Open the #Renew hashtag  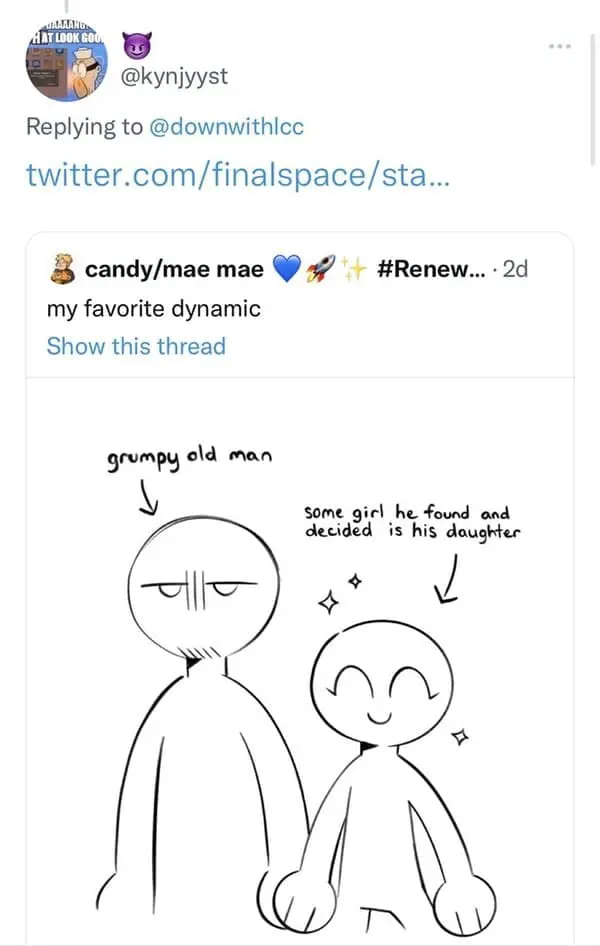(x=430, y=267)
